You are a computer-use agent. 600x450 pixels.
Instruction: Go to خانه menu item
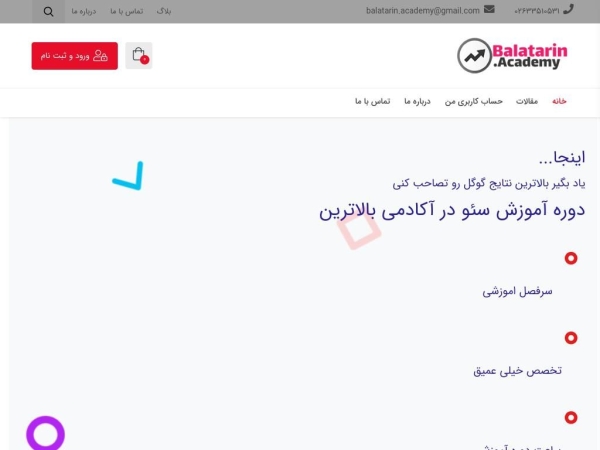559,101
